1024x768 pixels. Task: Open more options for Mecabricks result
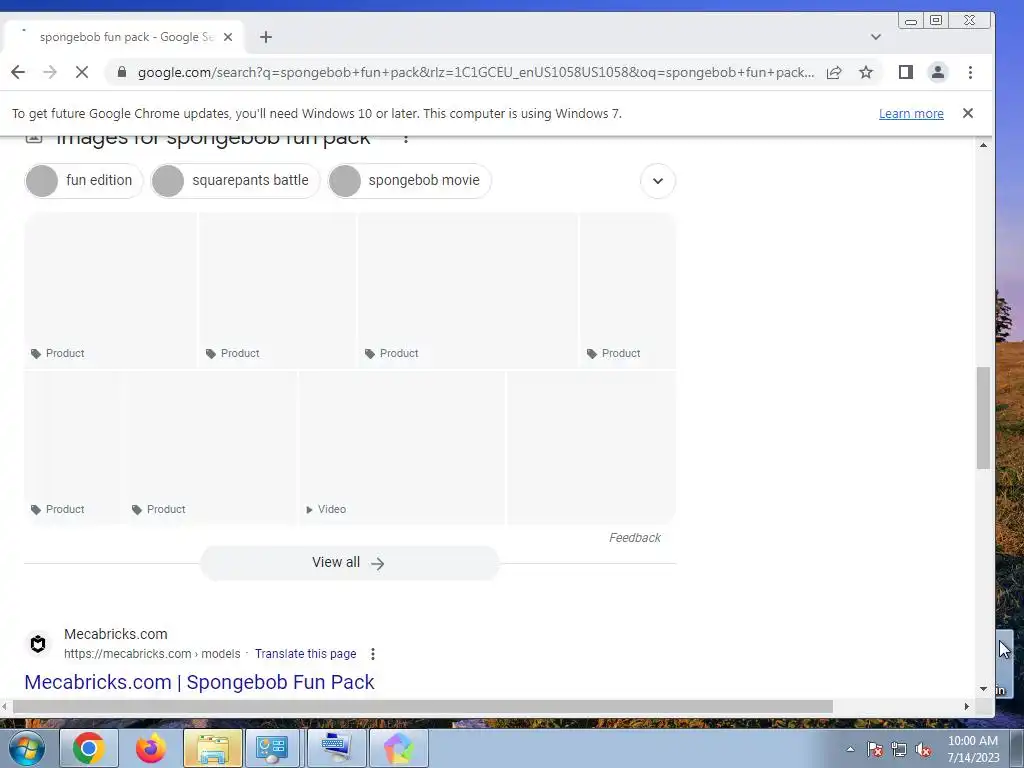[x=373, y=654]
